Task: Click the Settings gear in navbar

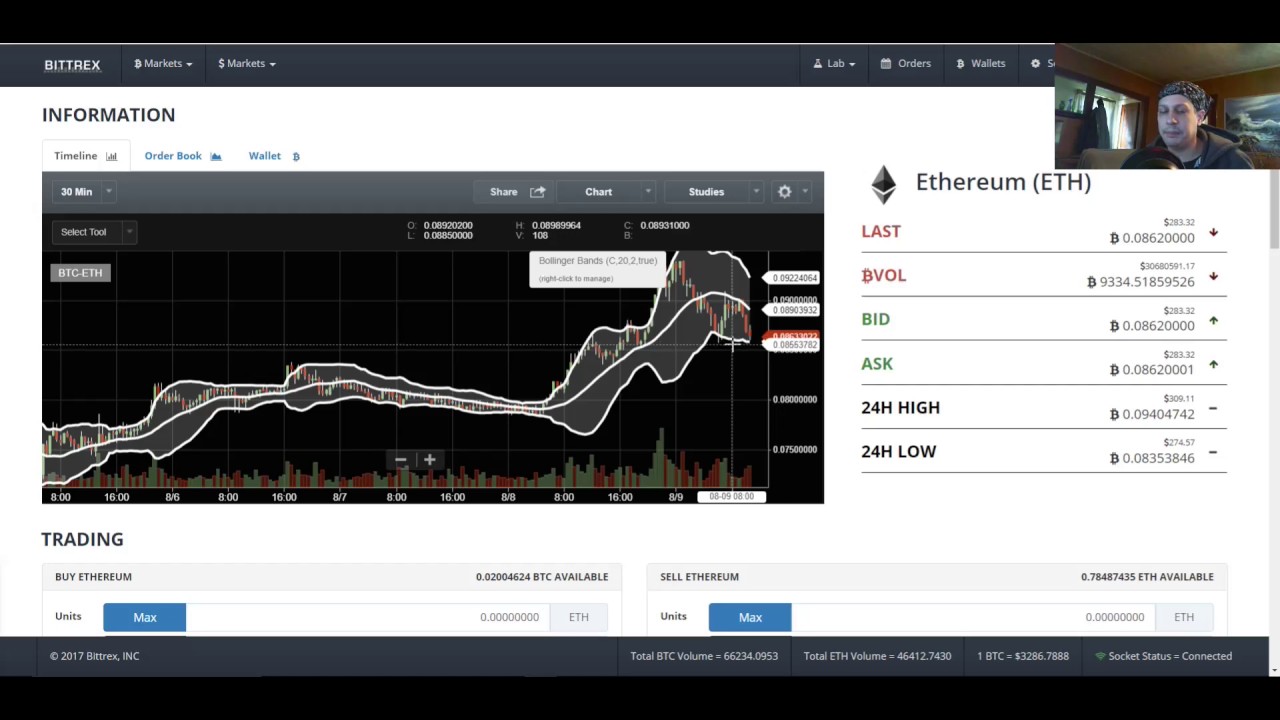Action: (x=1036, y=64)
